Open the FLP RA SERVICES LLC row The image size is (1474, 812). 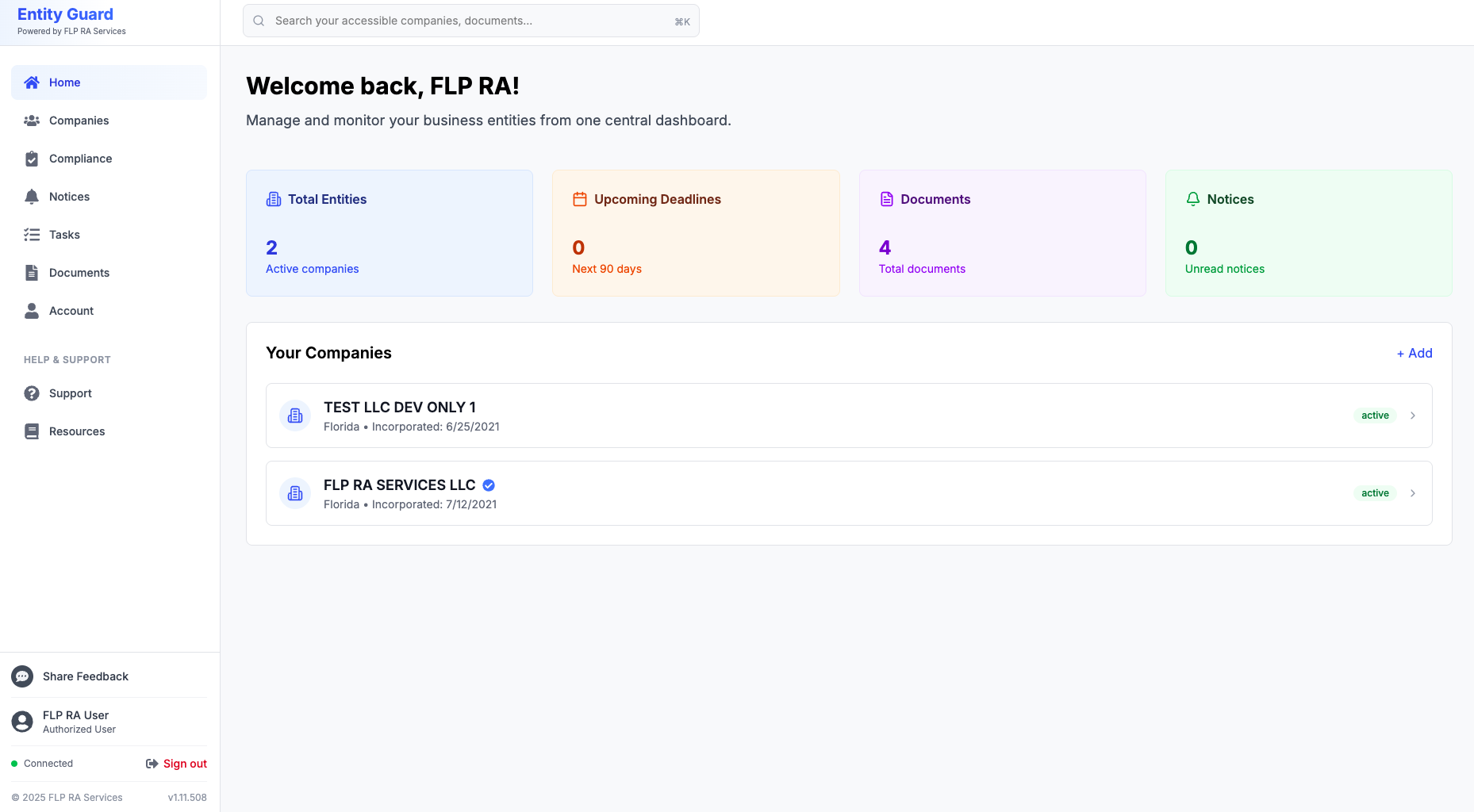coord(849,493)
